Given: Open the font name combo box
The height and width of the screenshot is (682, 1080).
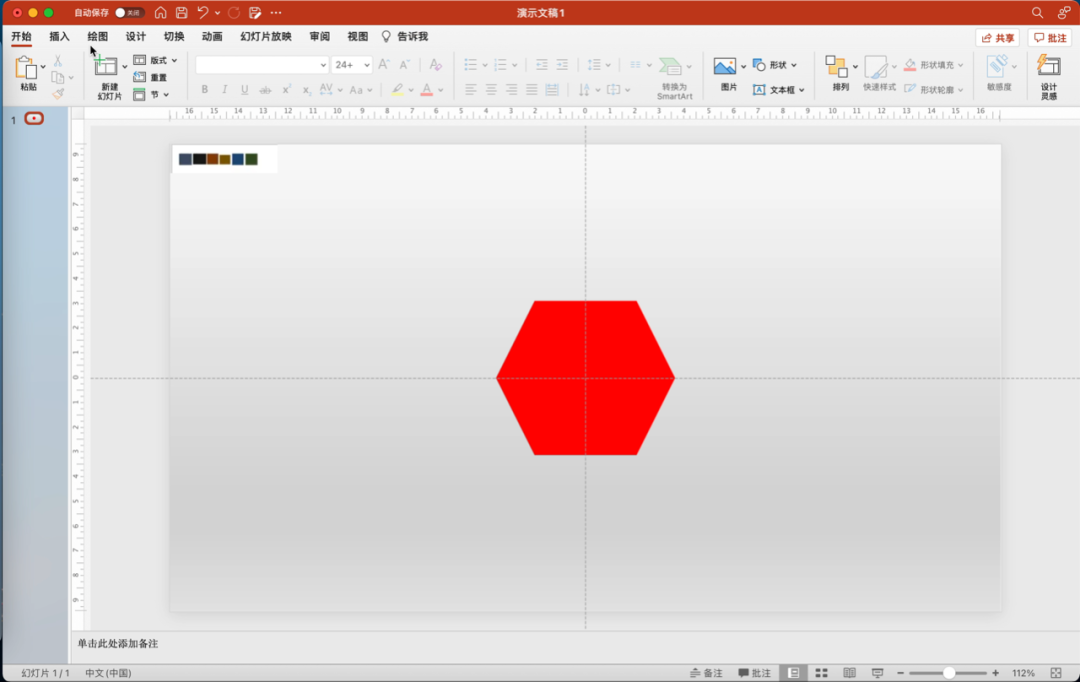Looking at the screenshot, I should tap(262, 65).
